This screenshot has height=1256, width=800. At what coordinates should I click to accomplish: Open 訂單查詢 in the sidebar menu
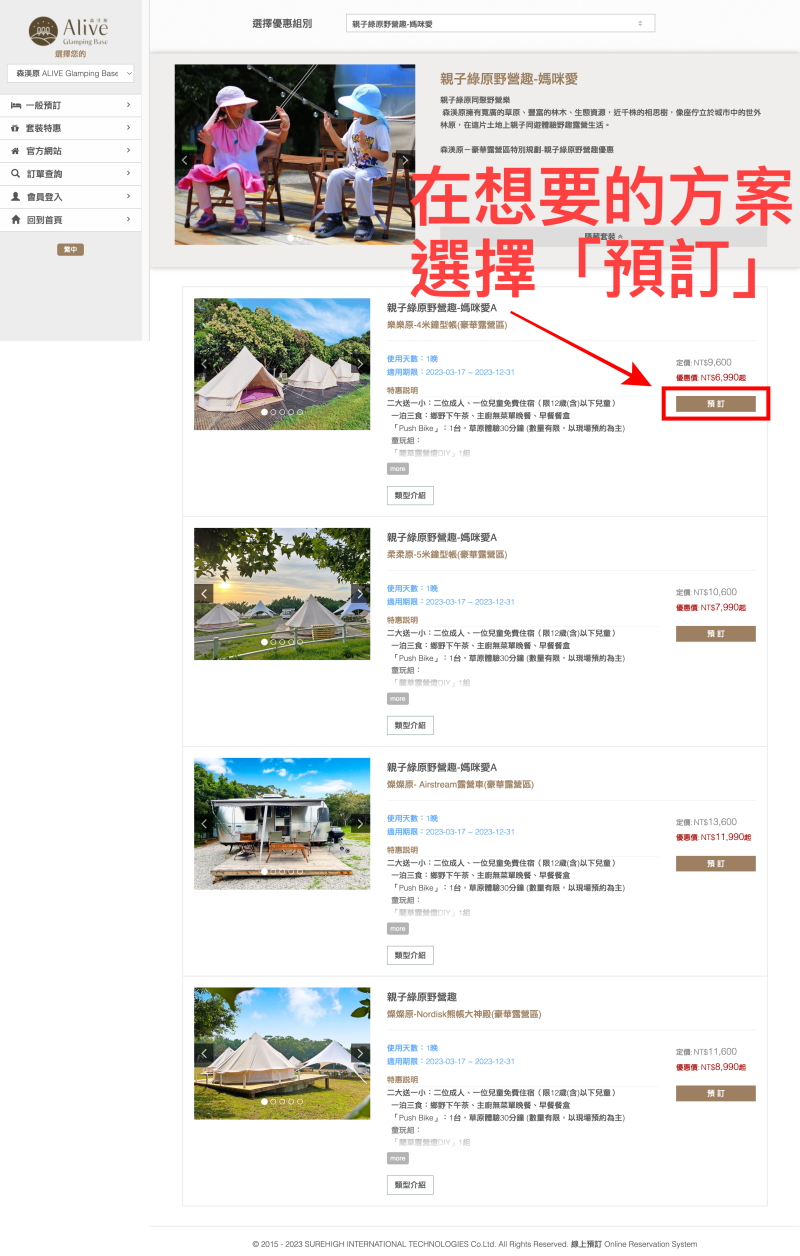70,174
